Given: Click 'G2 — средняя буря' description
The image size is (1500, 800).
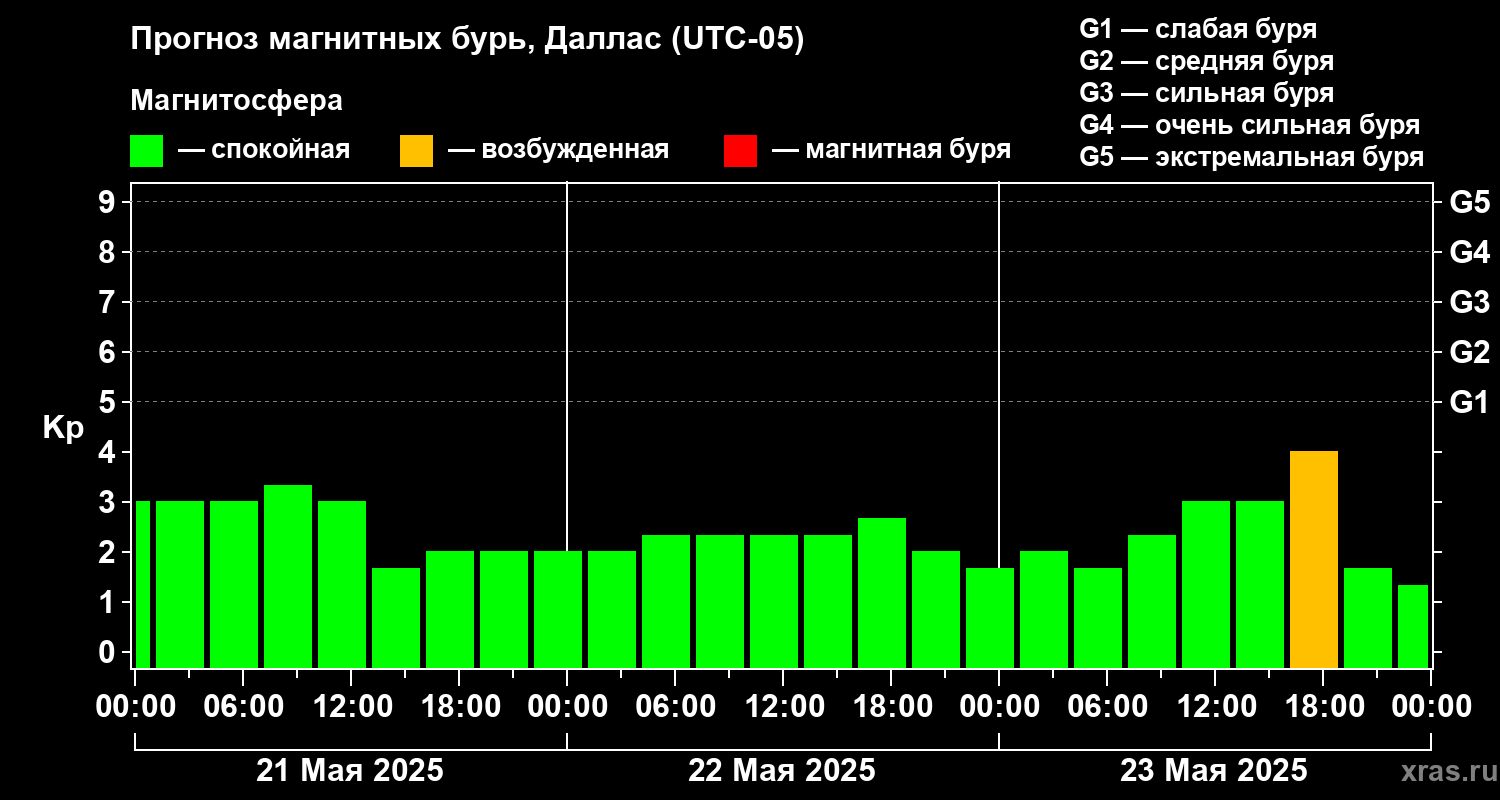Looking at the screenshot, I should click(x=1207, y=61).
